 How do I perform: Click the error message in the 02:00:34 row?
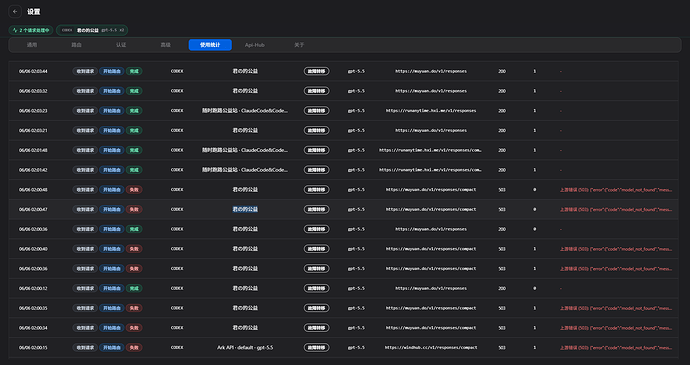coord(616,328)
